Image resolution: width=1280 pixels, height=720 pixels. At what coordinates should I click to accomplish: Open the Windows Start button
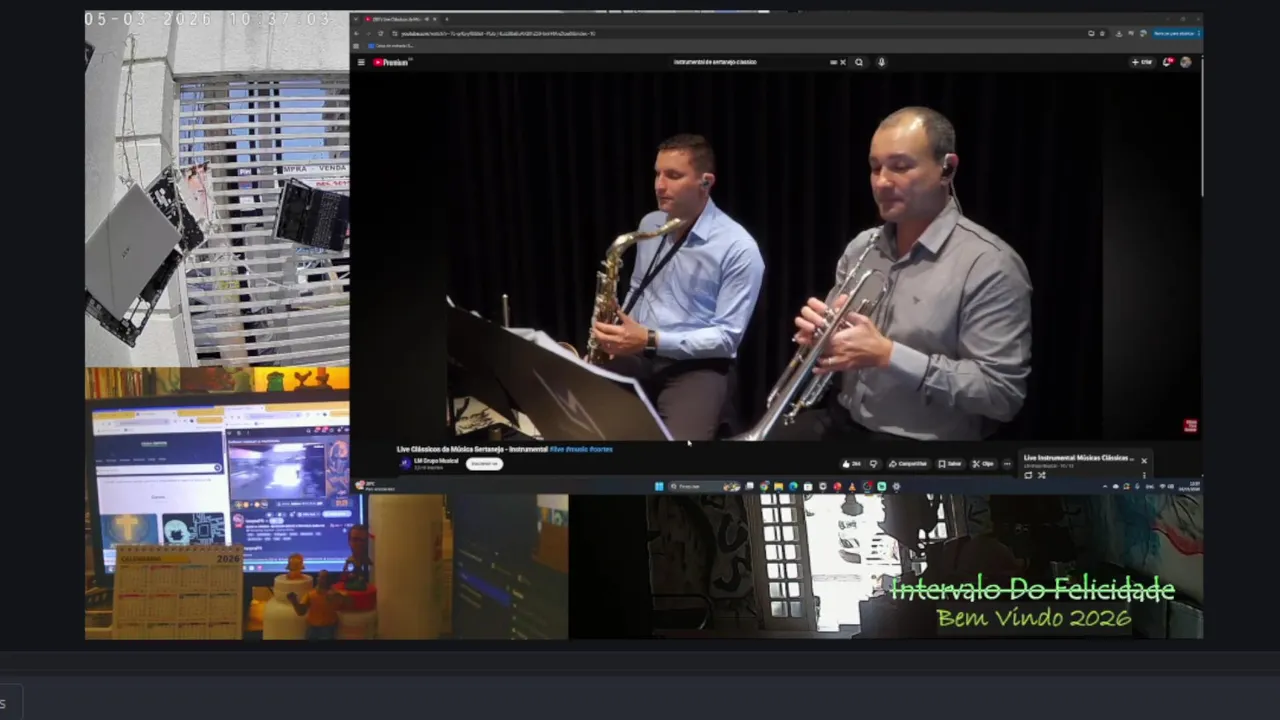[x=659, y=486]
